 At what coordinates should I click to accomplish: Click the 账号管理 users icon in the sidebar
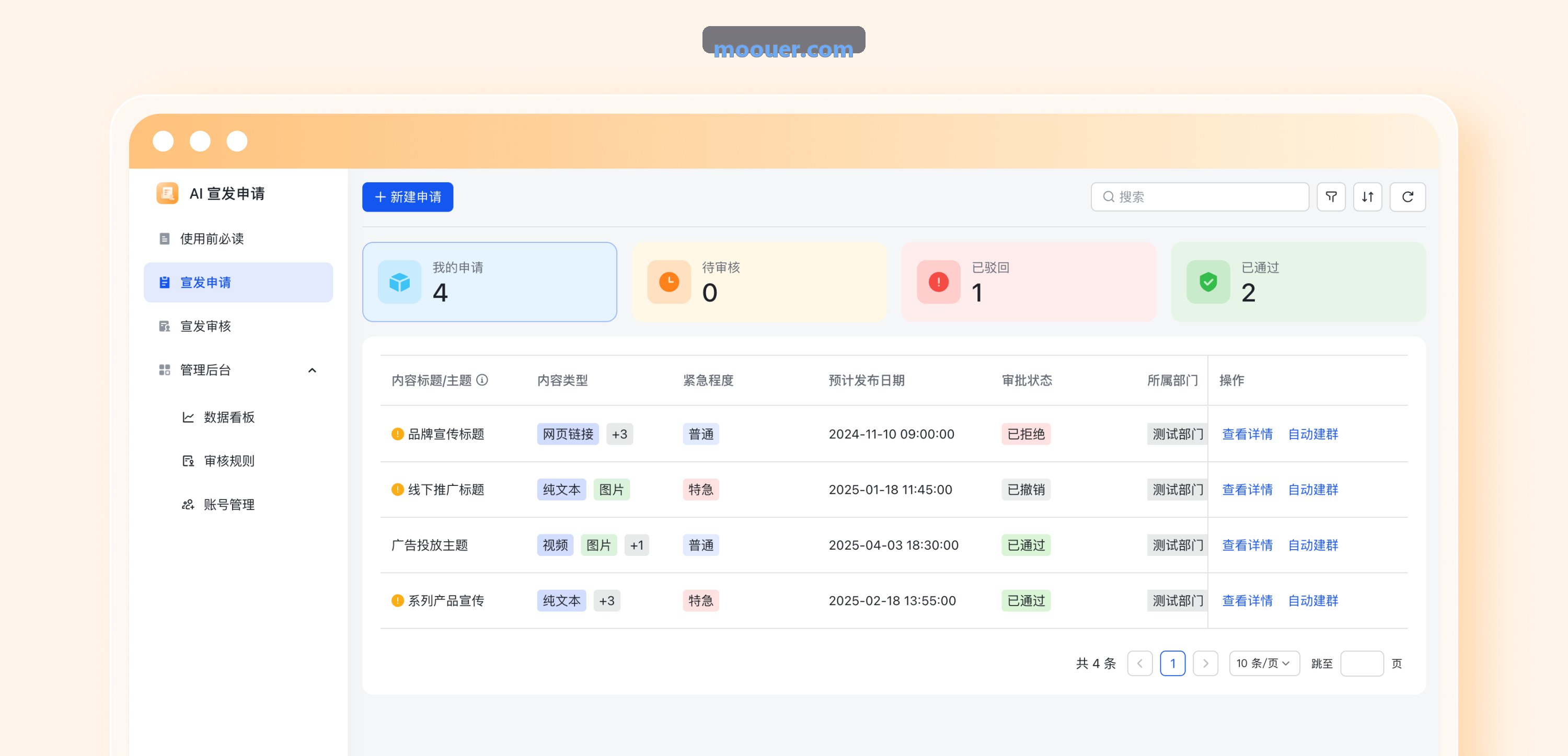click(188, 505)
